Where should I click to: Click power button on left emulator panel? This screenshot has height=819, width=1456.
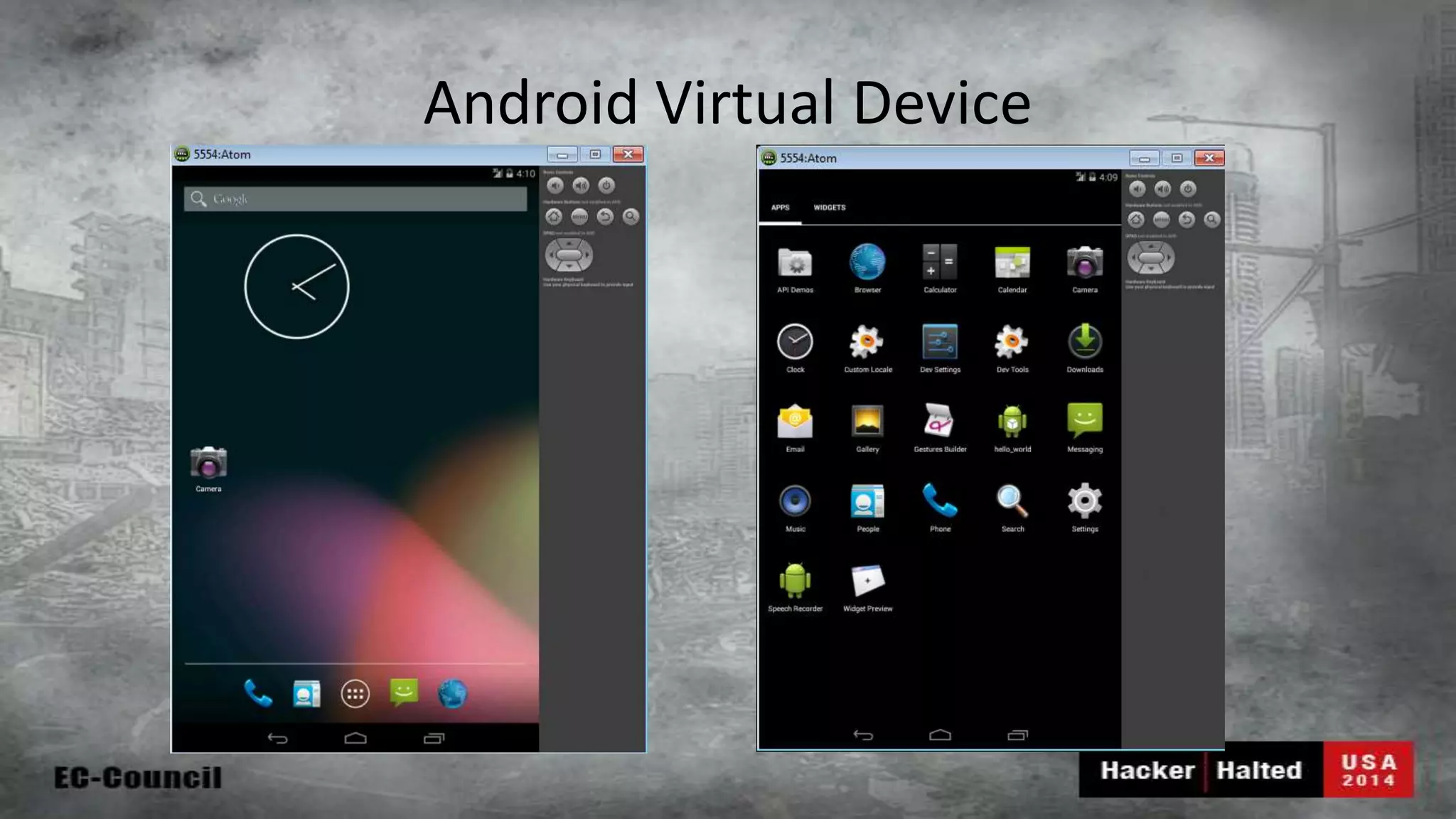606,186
